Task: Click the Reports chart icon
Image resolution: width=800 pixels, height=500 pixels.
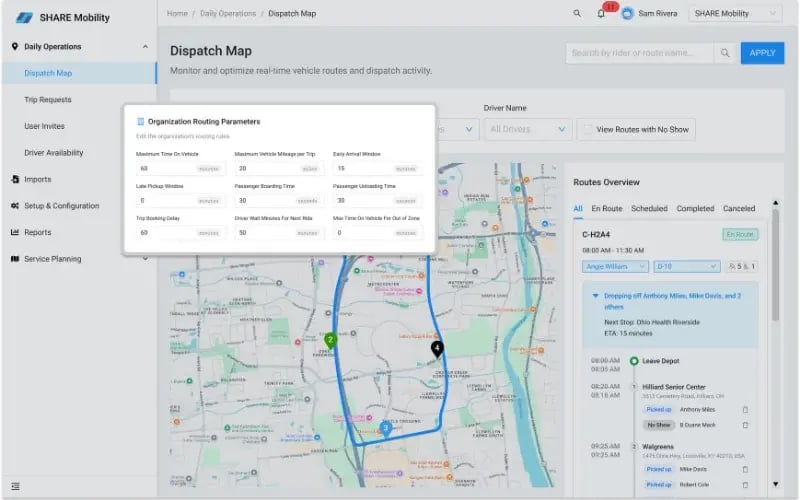Action: click(15, 232)
